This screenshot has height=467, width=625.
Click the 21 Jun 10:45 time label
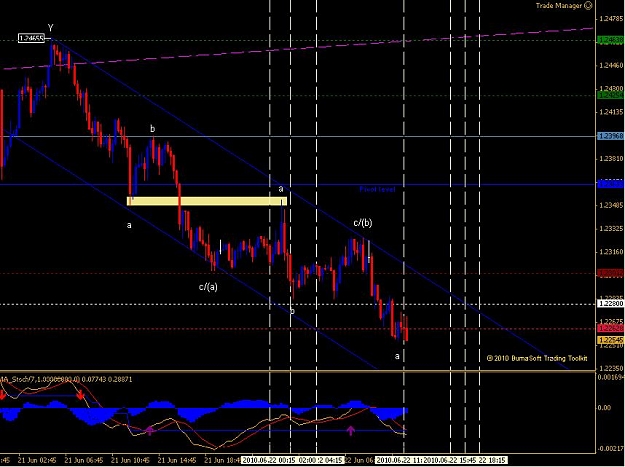[131, 460]
